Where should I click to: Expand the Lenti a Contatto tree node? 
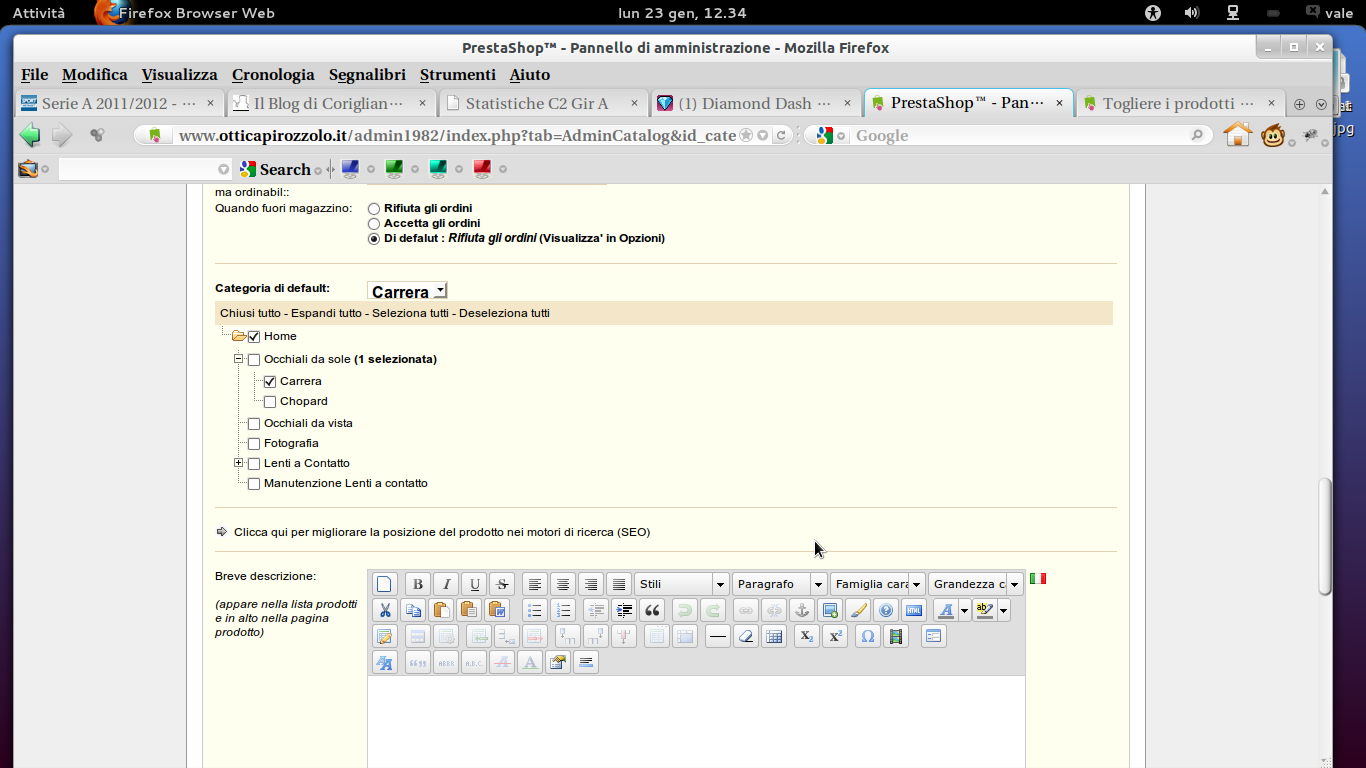click(x=239, y=463)
